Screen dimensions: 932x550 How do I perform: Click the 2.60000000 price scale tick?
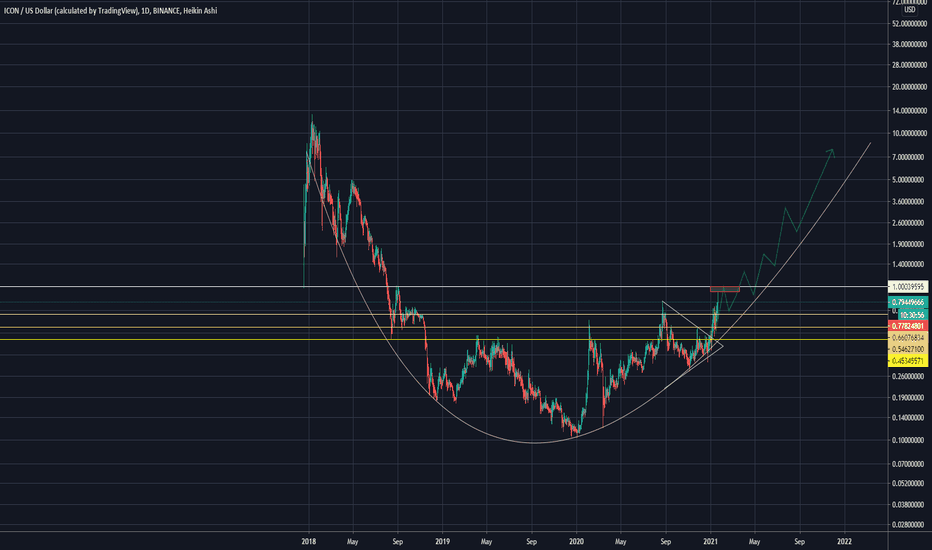pyautogui.click(x=909, y=223)
